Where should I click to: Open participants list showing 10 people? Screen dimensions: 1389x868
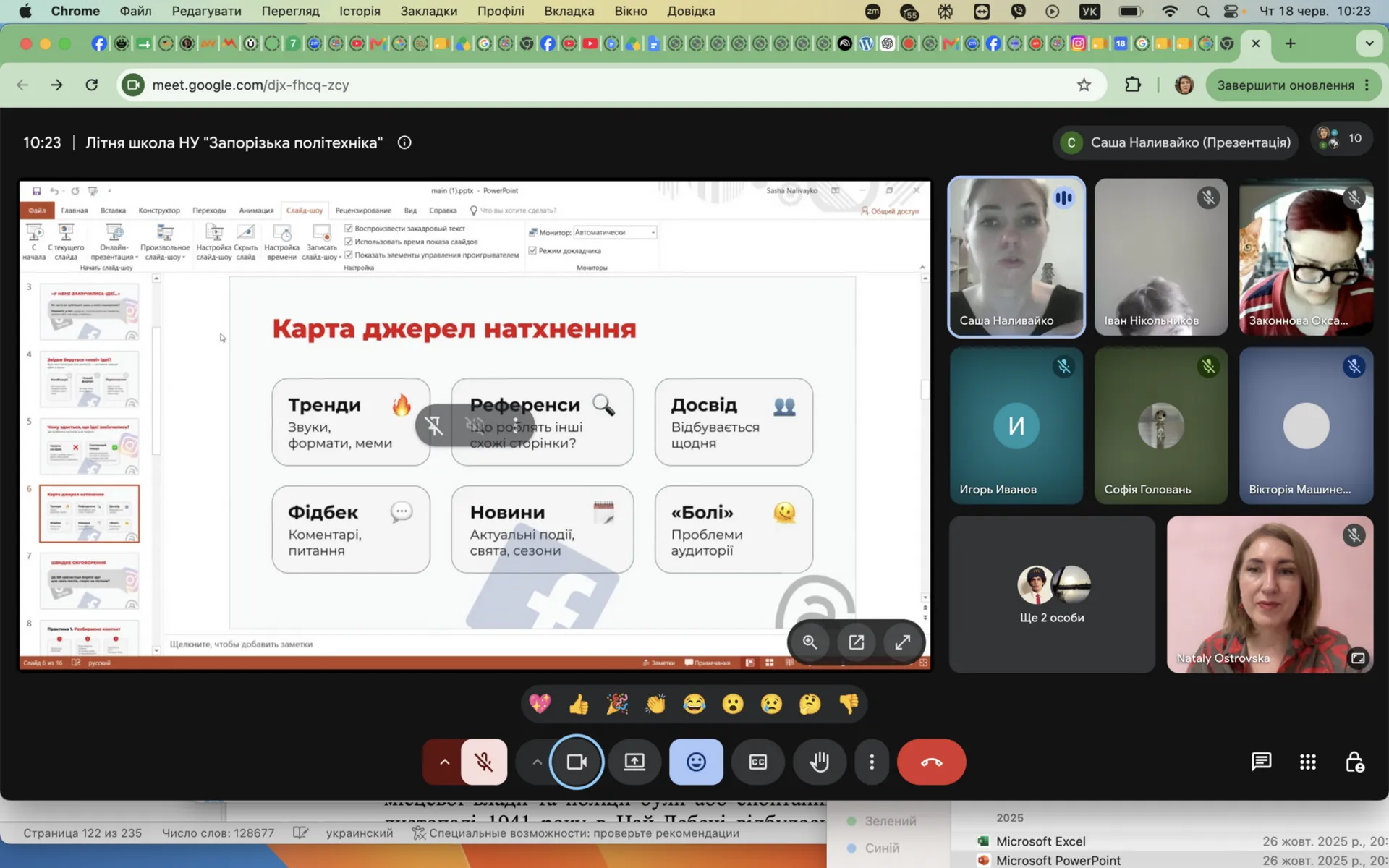pyautogui.click(x=1341, y=138)
